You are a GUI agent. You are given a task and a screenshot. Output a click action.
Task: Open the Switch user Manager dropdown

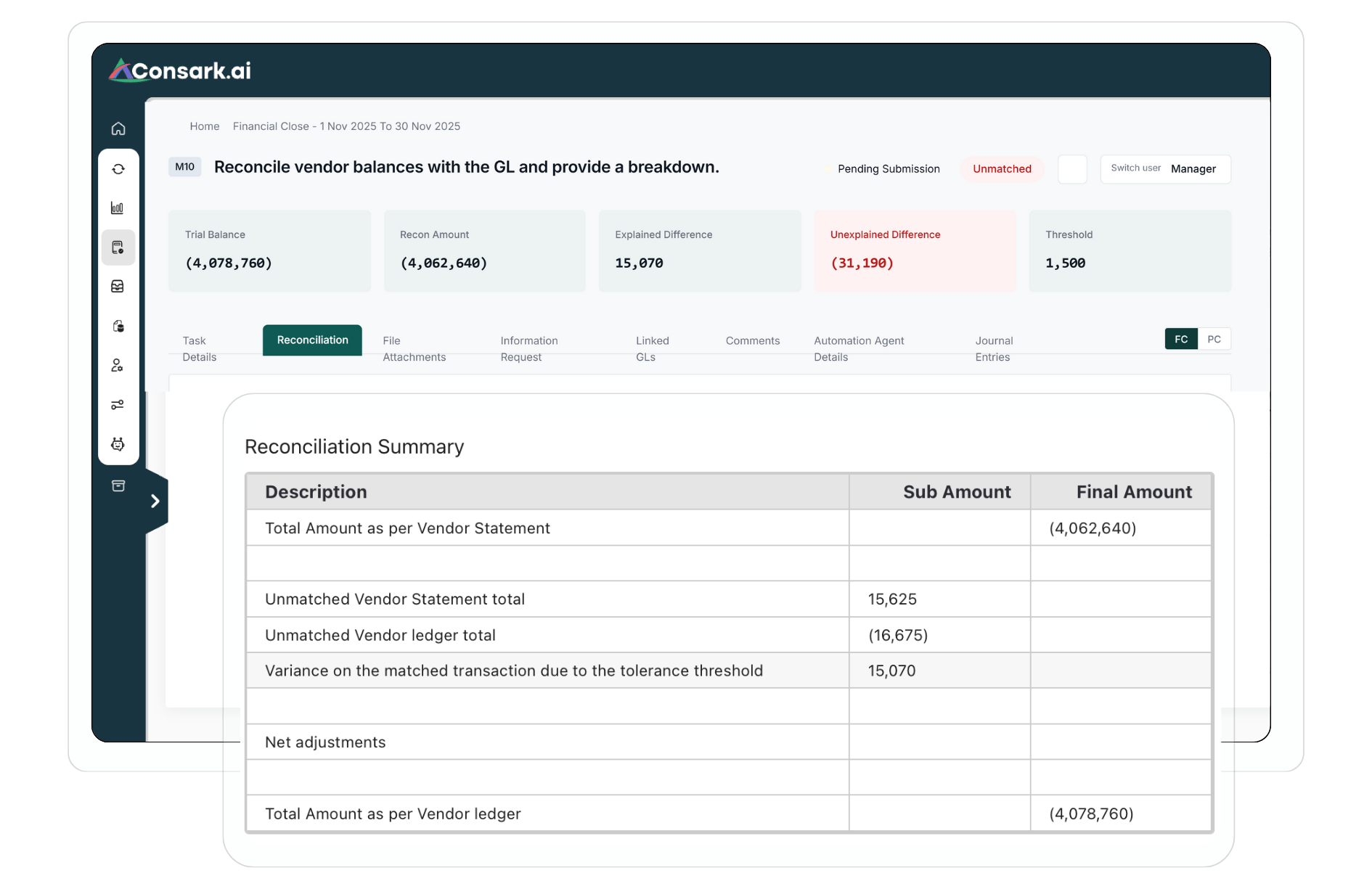1164,169
